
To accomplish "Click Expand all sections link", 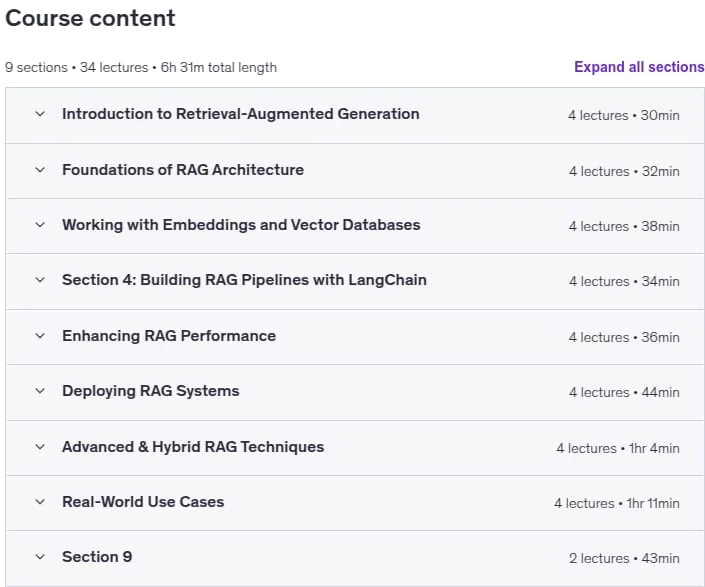I will 639,67.
